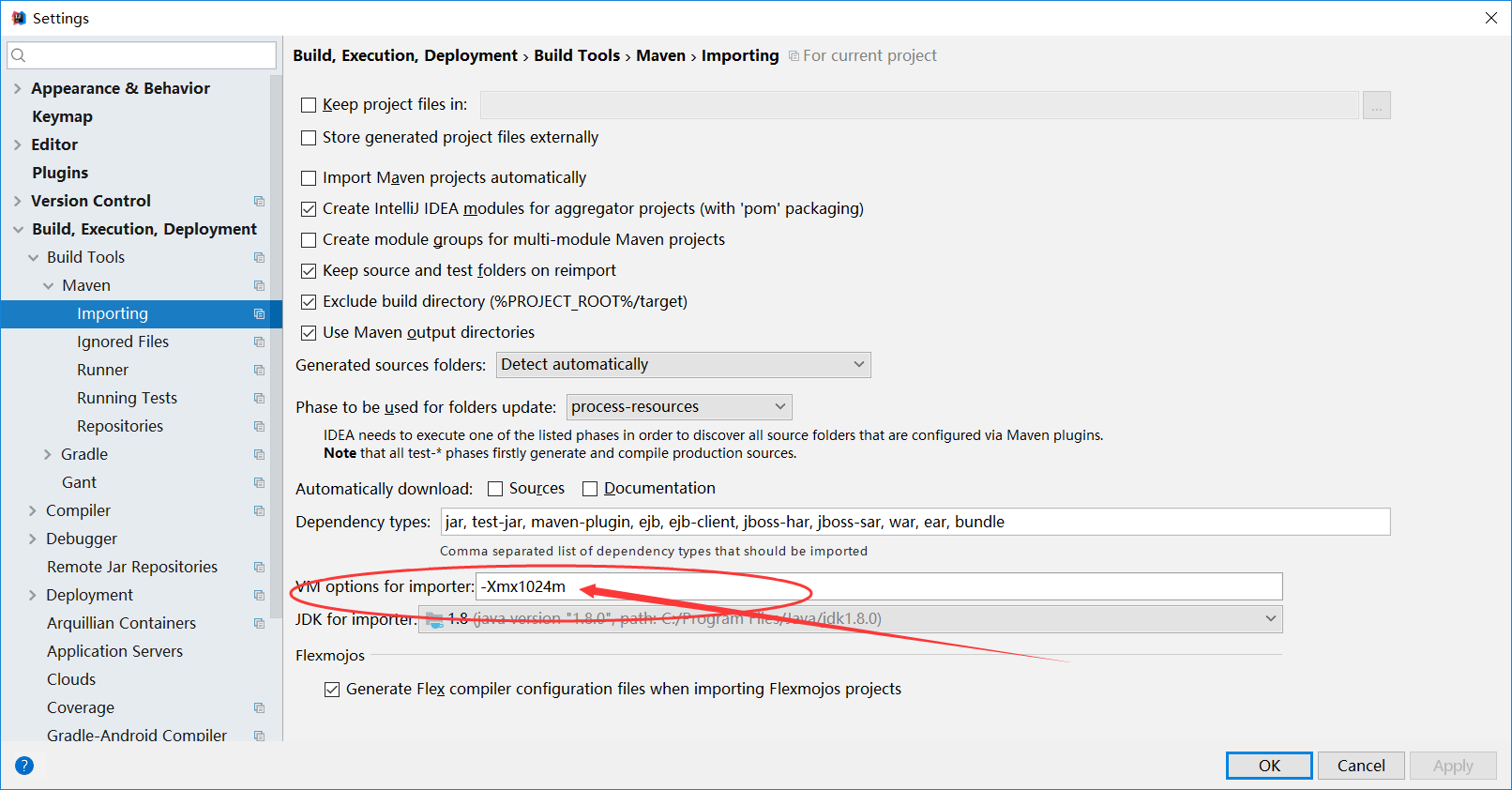
Task: Uncheck Generate Flex compiler configuration files
Action: (x=332, y=690)
